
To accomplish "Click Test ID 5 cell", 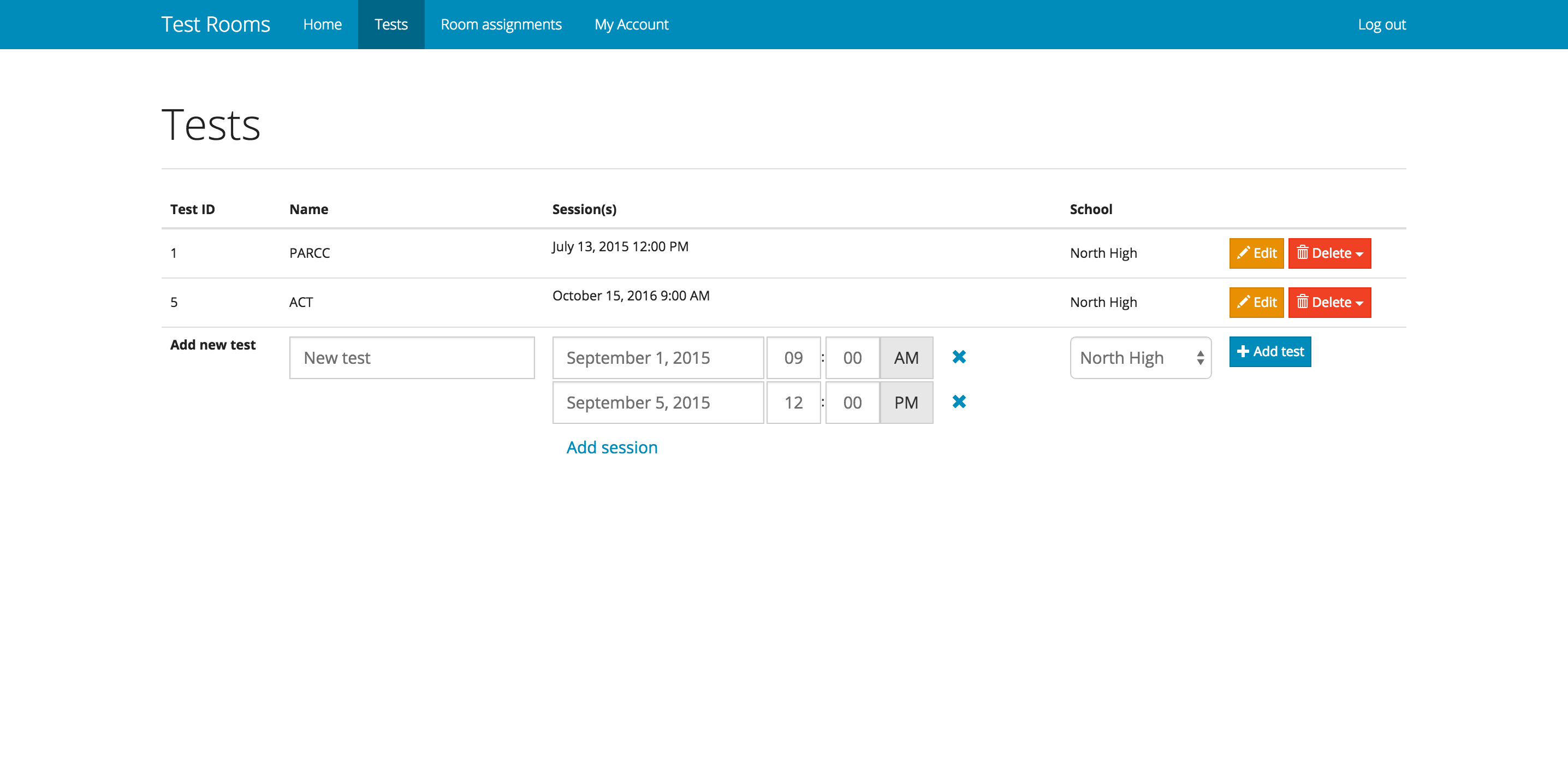I will (x=174, y=303).
